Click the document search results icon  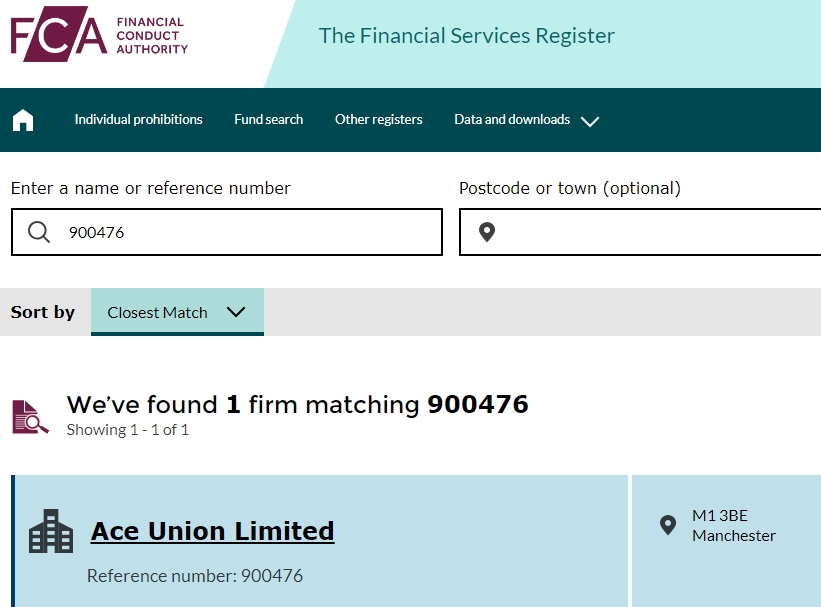(30, 416)
